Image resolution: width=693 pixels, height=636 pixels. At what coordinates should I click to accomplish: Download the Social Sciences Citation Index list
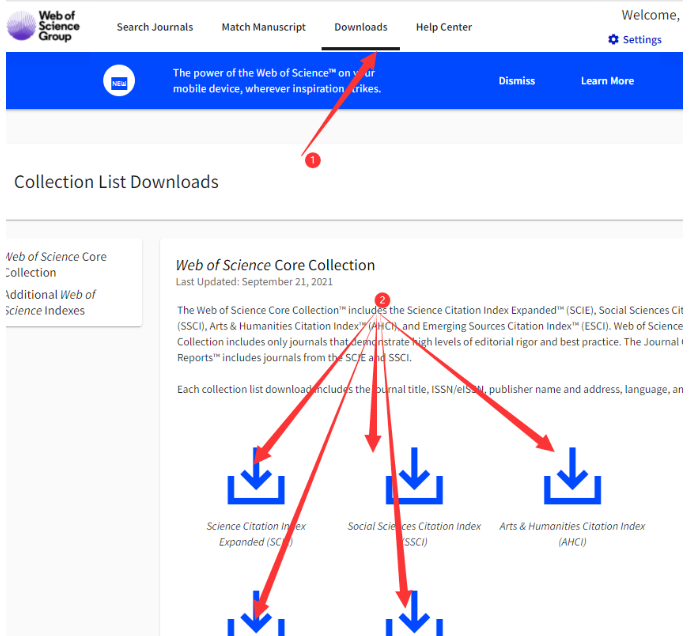(414, 476)
